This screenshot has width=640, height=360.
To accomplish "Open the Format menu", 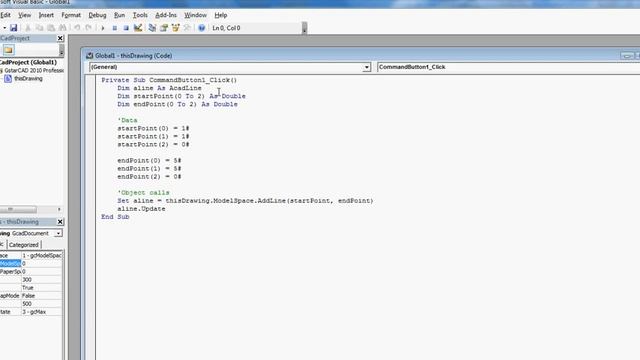I will click(x=71, y=15).
